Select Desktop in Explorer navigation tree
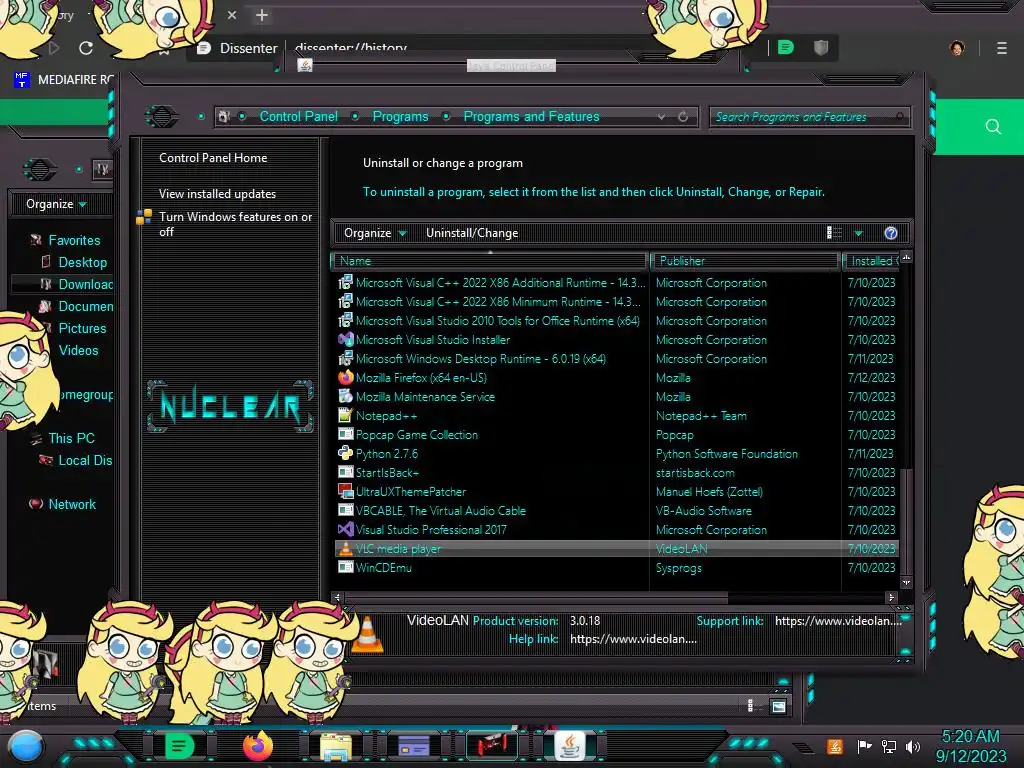This screenshot has width=1024, height=768. coord(82,263)
